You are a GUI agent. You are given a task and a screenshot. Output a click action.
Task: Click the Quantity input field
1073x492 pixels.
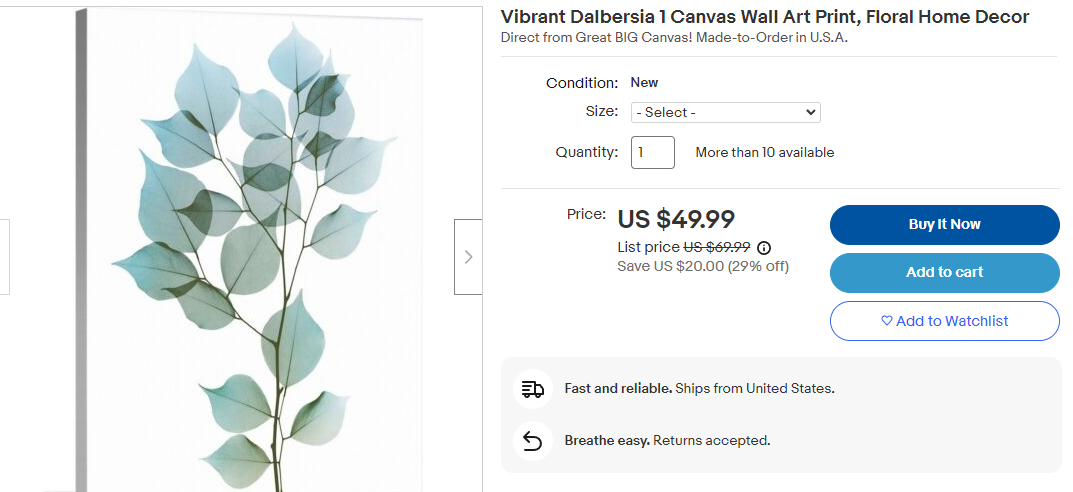click(x=653, y=153)
